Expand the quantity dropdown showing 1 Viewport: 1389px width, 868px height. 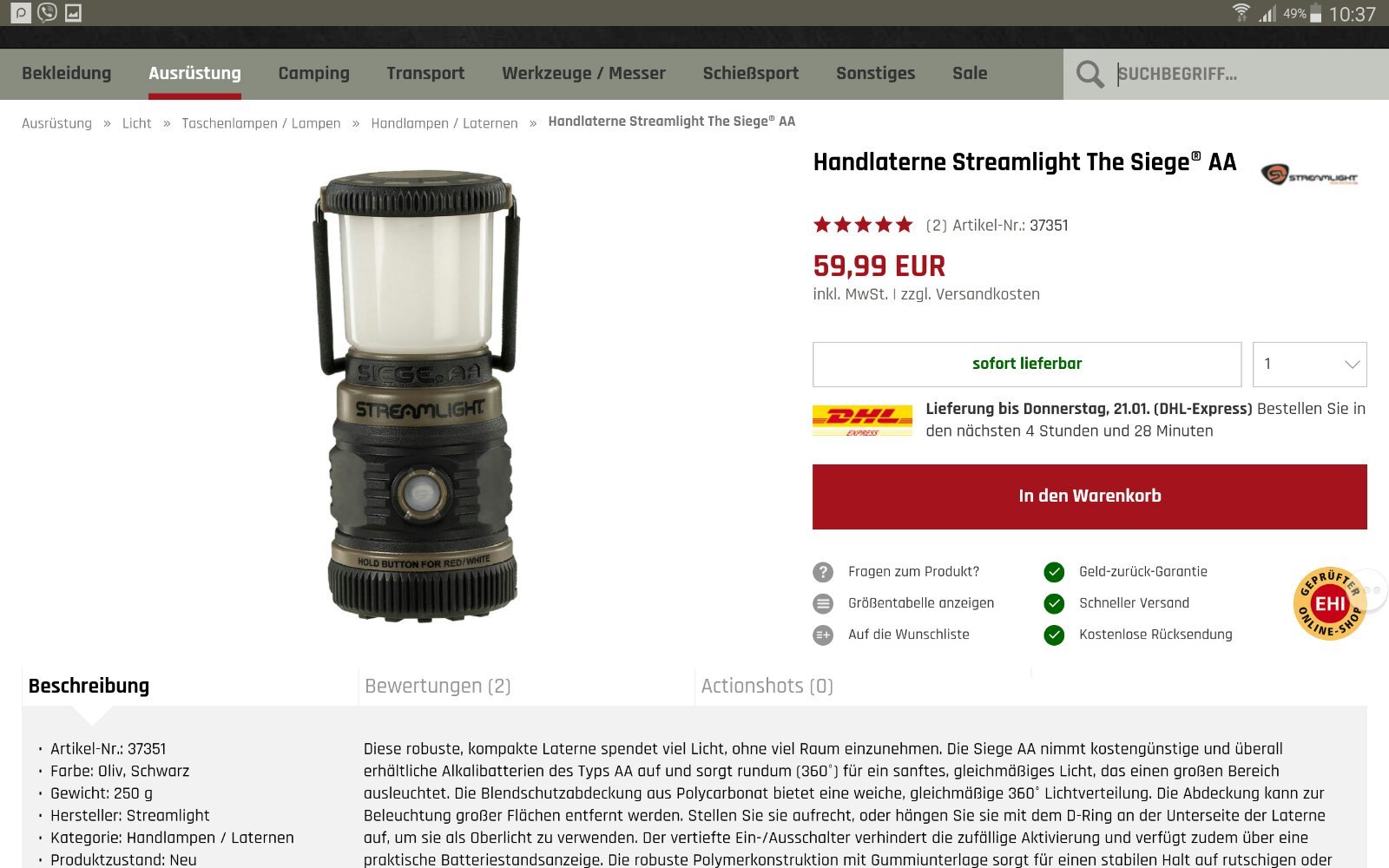(x=1309, y=365)
